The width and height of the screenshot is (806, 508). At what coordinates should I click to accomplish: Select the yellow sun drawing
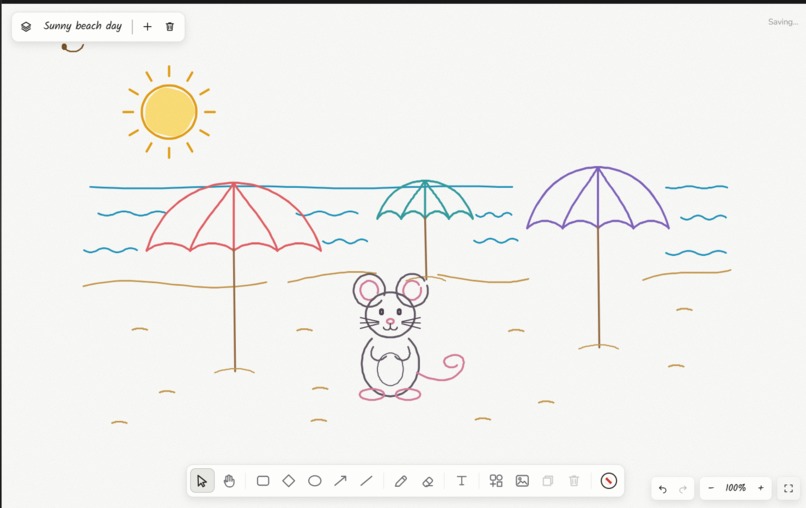point(169,112)
